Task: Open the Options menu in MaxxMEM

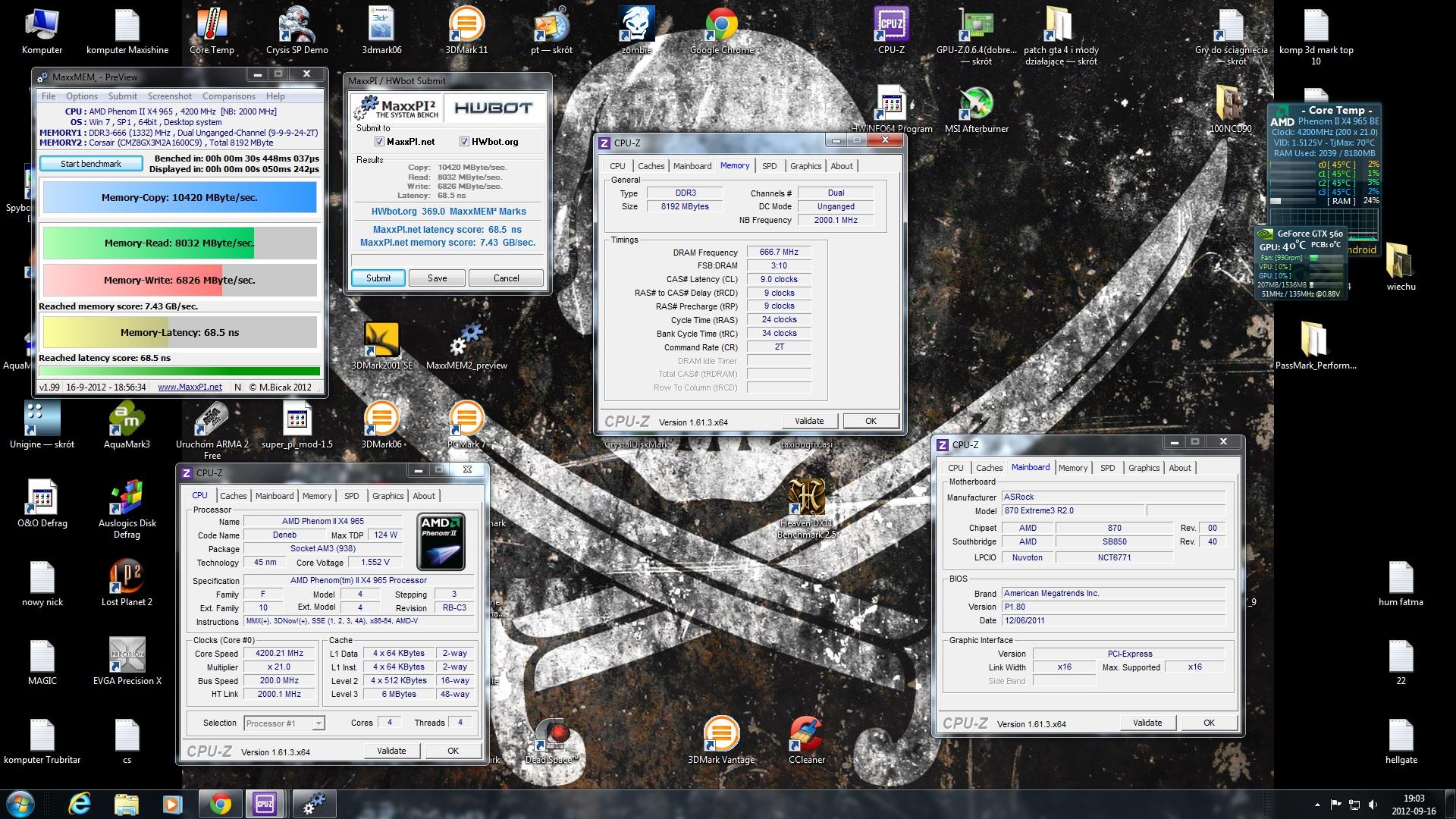Action: [x=82, y=96]
